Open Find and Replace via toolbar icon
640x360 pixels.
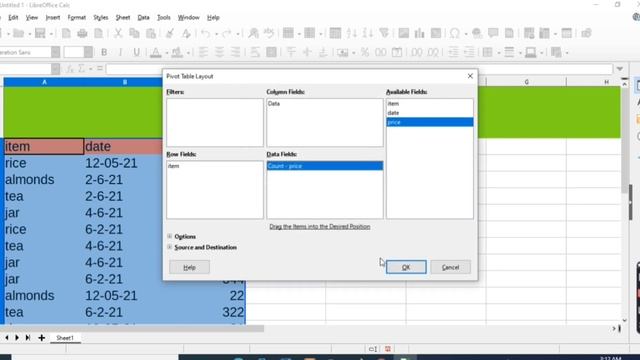click(253, 33)
